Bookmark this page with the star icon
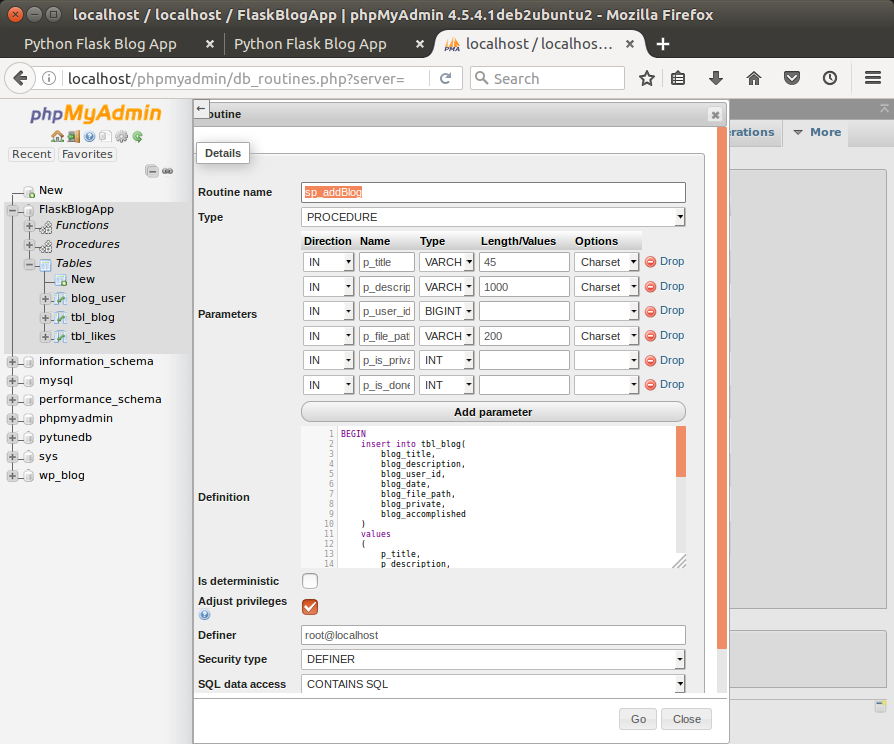The height and width of the screenshot is (744, 894). tap(647, 78)
